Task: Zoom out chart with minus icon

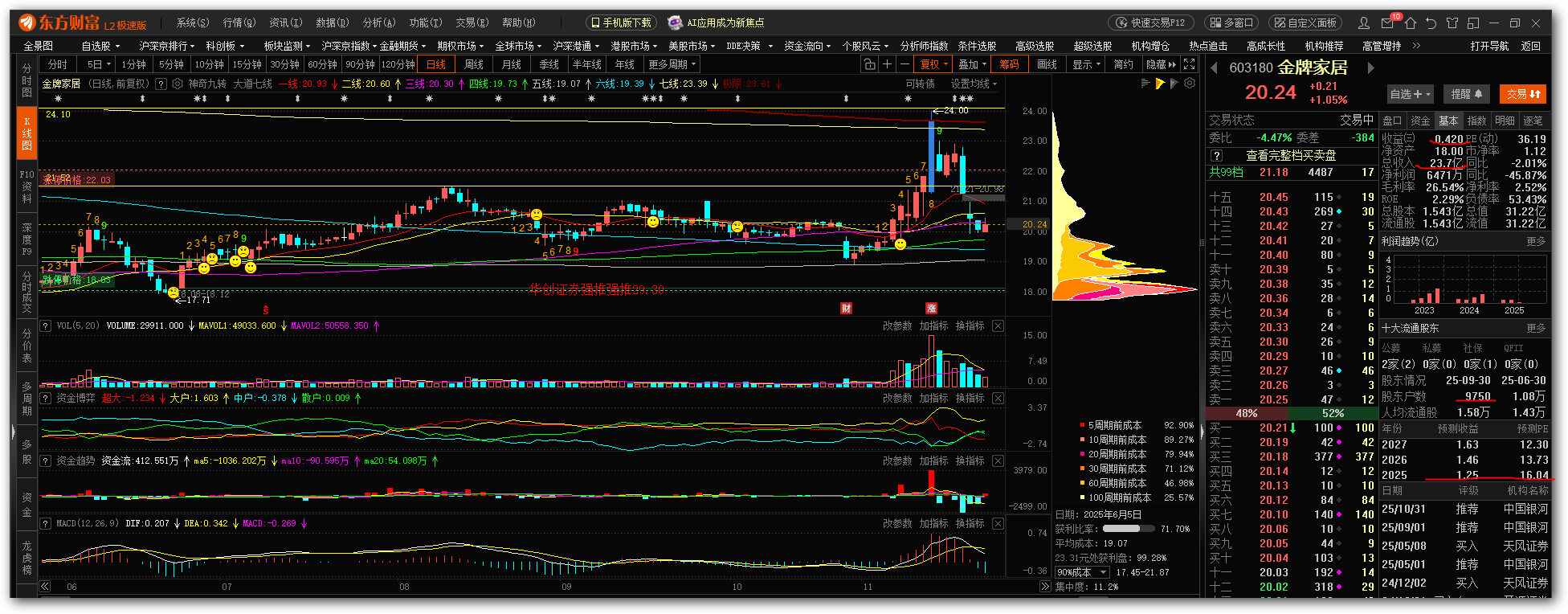Action: point(905,64)
